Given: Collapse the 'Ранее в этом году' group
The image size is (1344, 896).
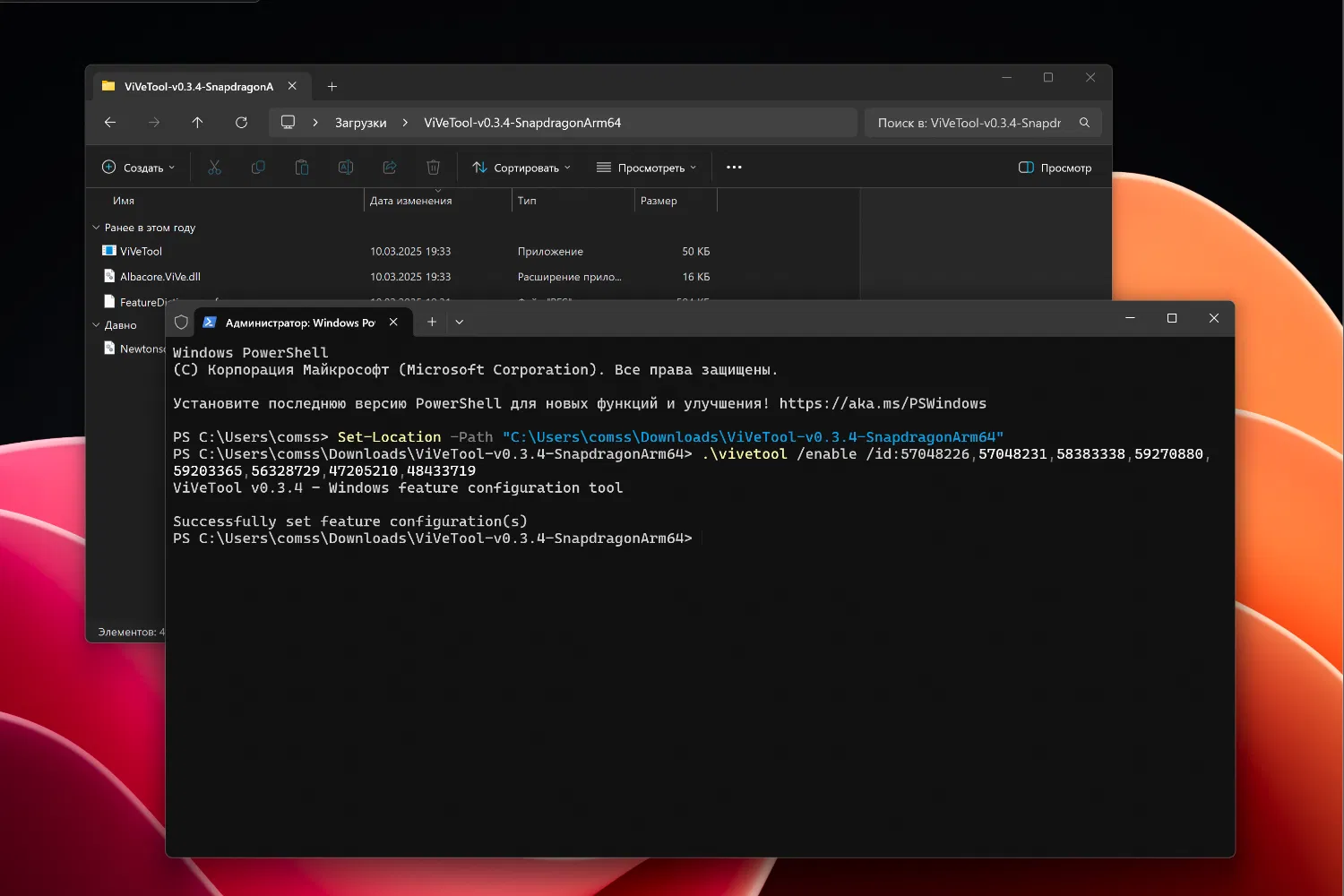Looking at the screenshot, I should tap(97, 228).
